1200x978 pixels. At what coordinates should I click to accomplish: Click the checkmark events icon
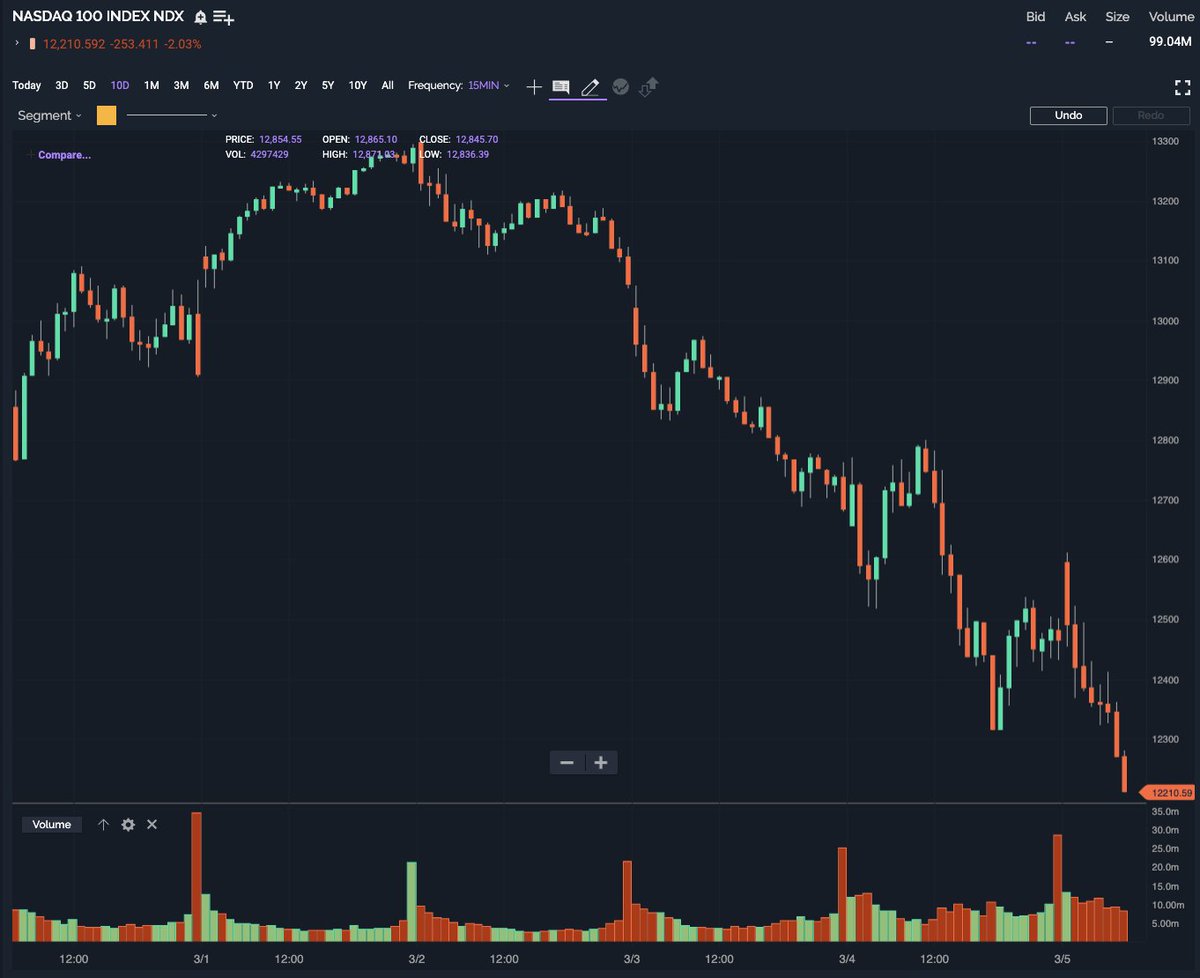click(x=620, y=87)
